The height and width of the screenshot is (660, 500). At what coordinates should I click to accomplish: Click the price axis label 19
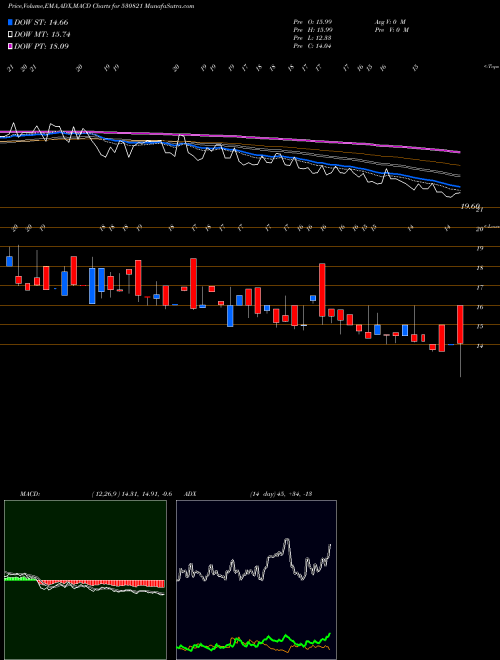click(479, 248)
